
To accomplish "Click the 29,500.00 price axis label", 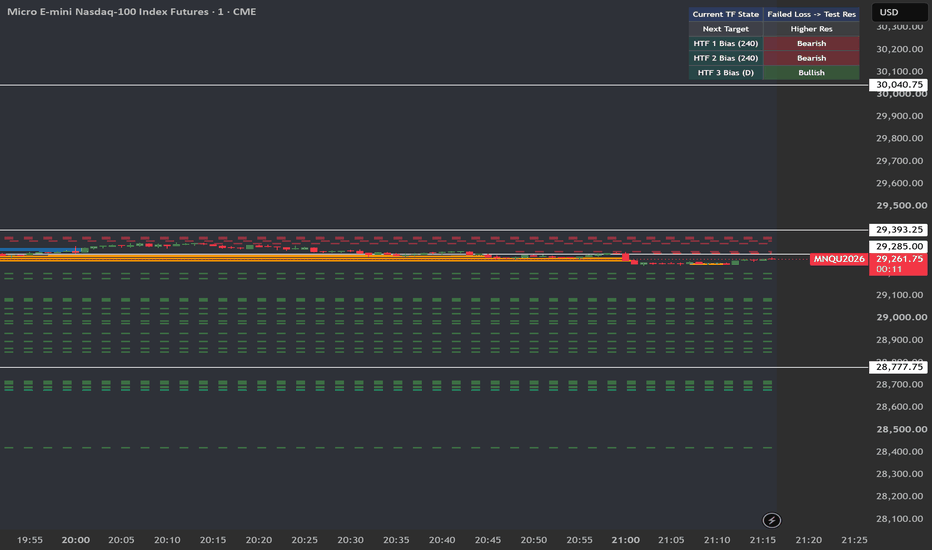I will (x=901, y=205).
